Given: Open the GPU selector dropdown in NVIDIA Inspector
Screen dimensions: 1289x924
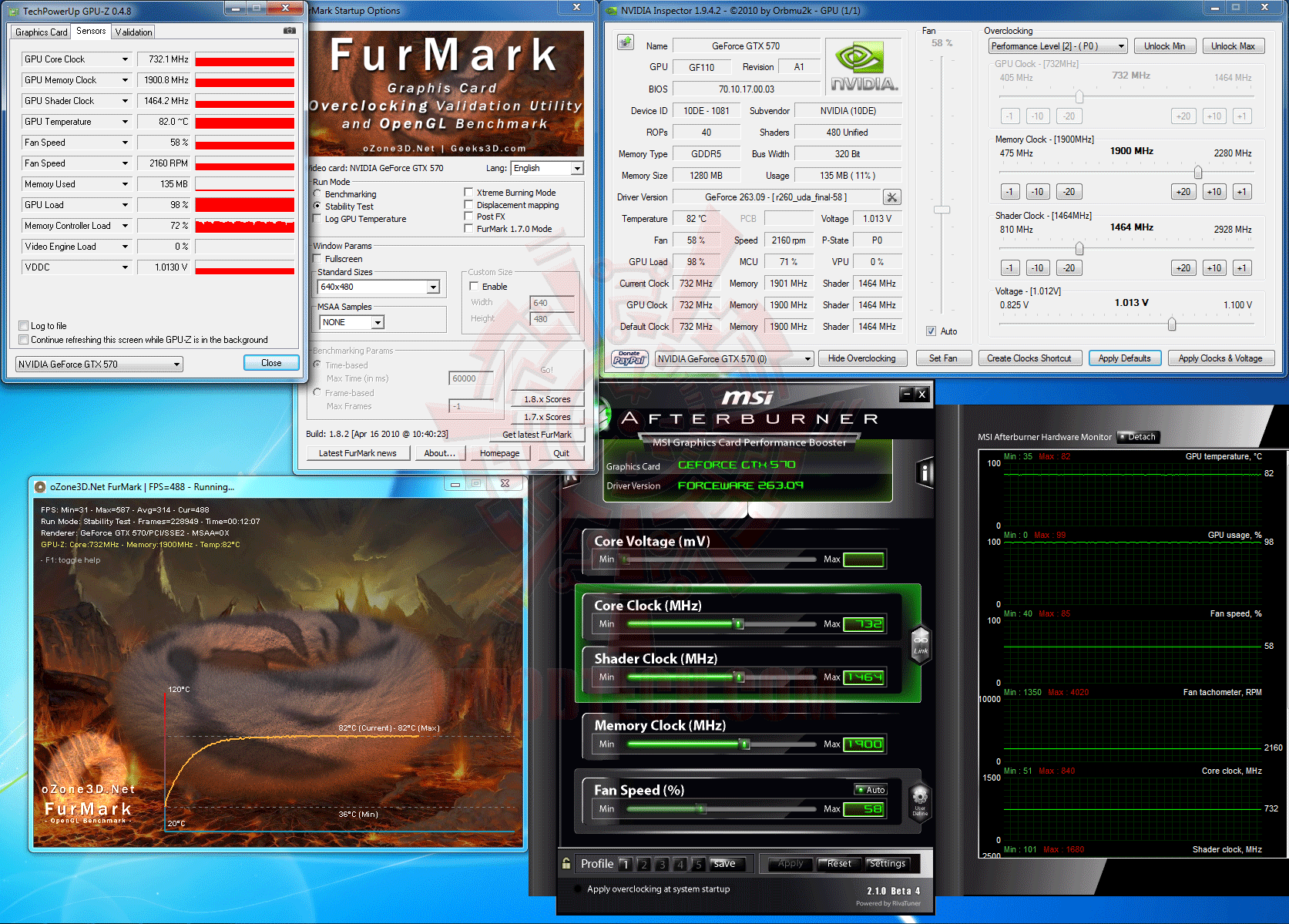Looking at the screenshot, I should point(734,358).
